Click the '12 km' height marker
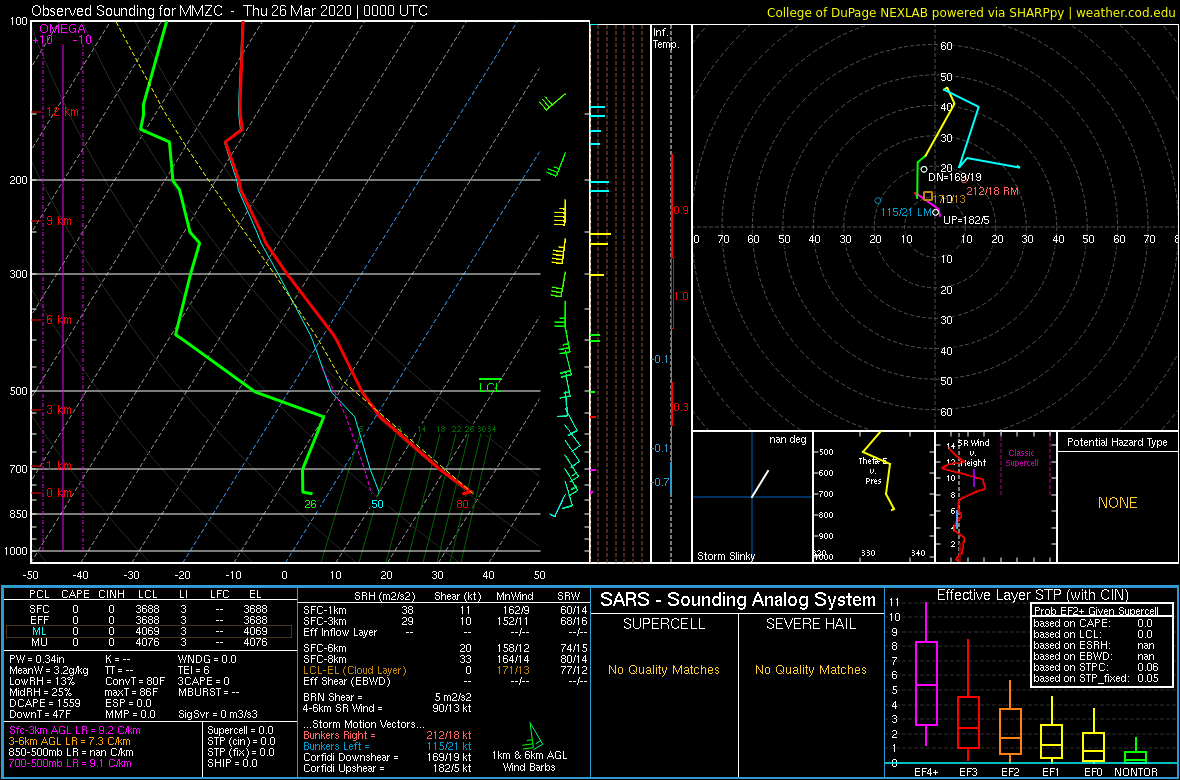The width and height of the screenshot is (1180, 780). [63, 112]
